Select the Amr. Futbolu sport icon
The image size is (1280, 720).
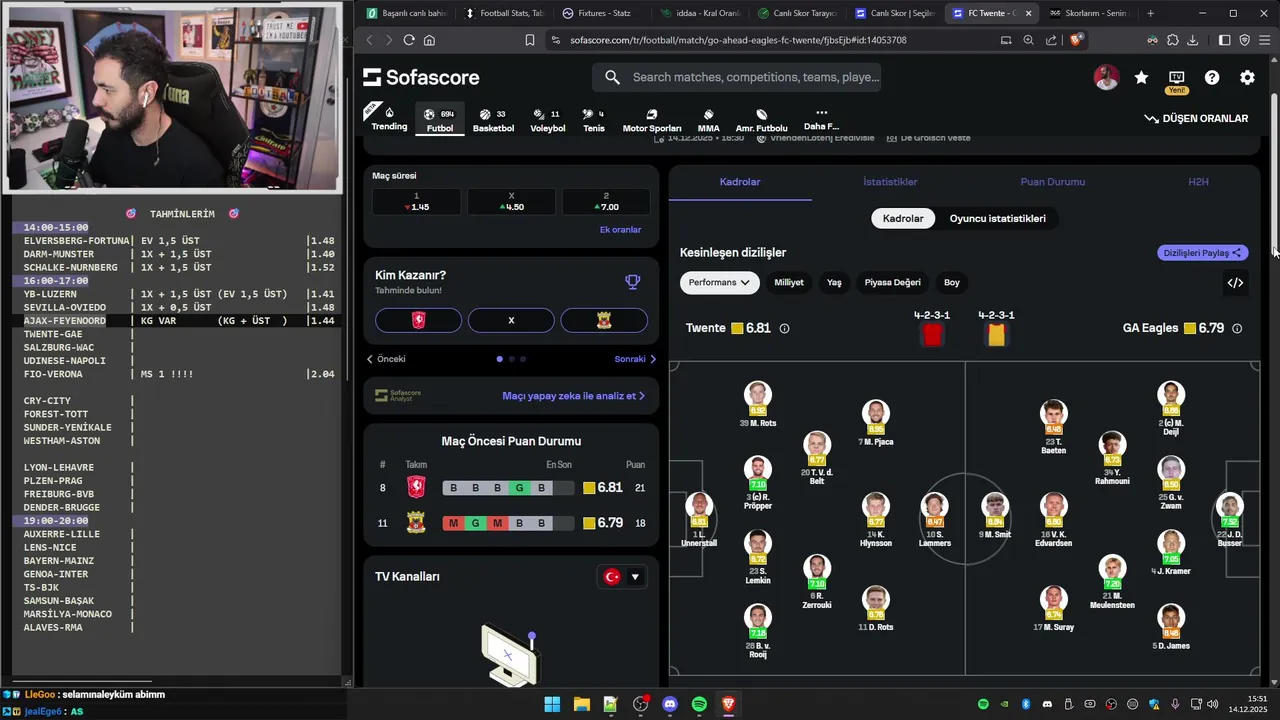(x=761, y=121)
